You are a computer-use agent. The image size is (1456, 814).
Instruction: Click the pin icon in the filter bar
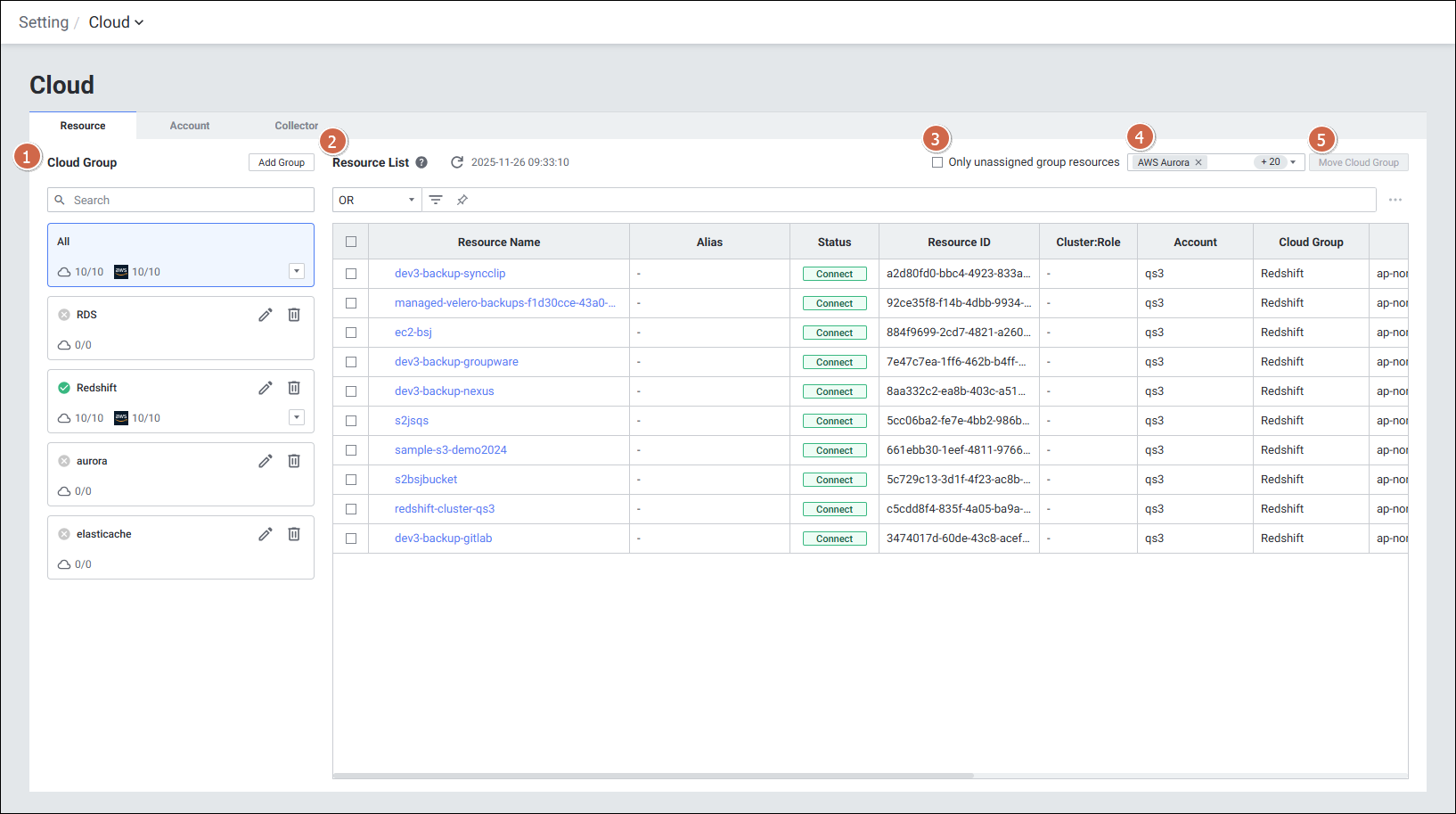[462, 200]
